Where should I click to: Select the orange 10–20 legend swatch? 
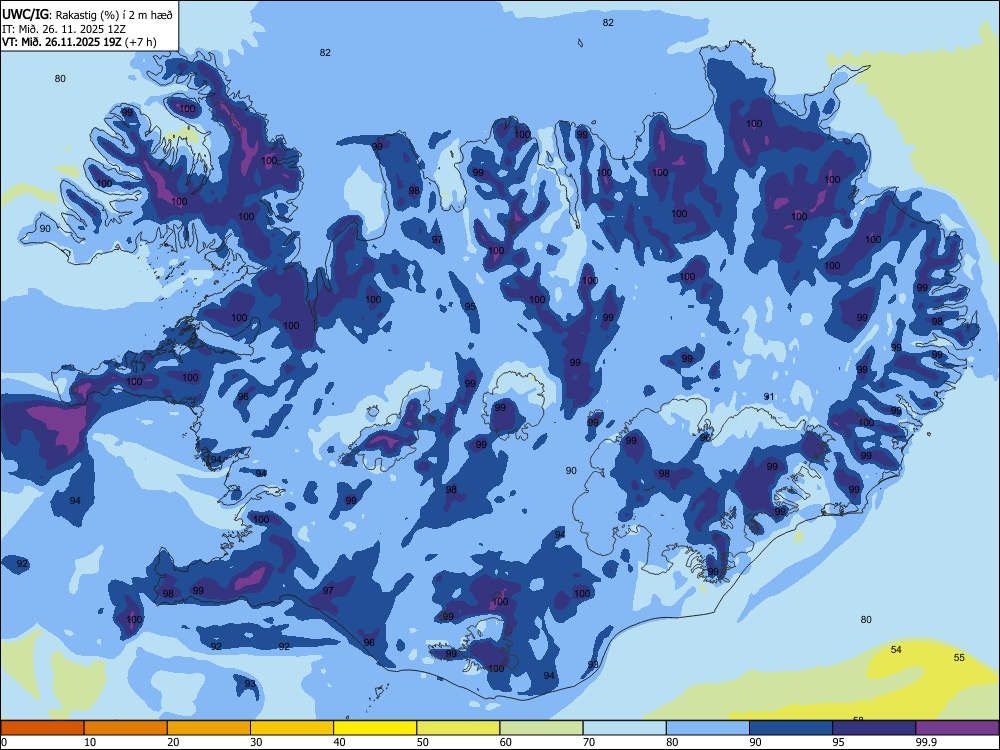pos(126,728)
